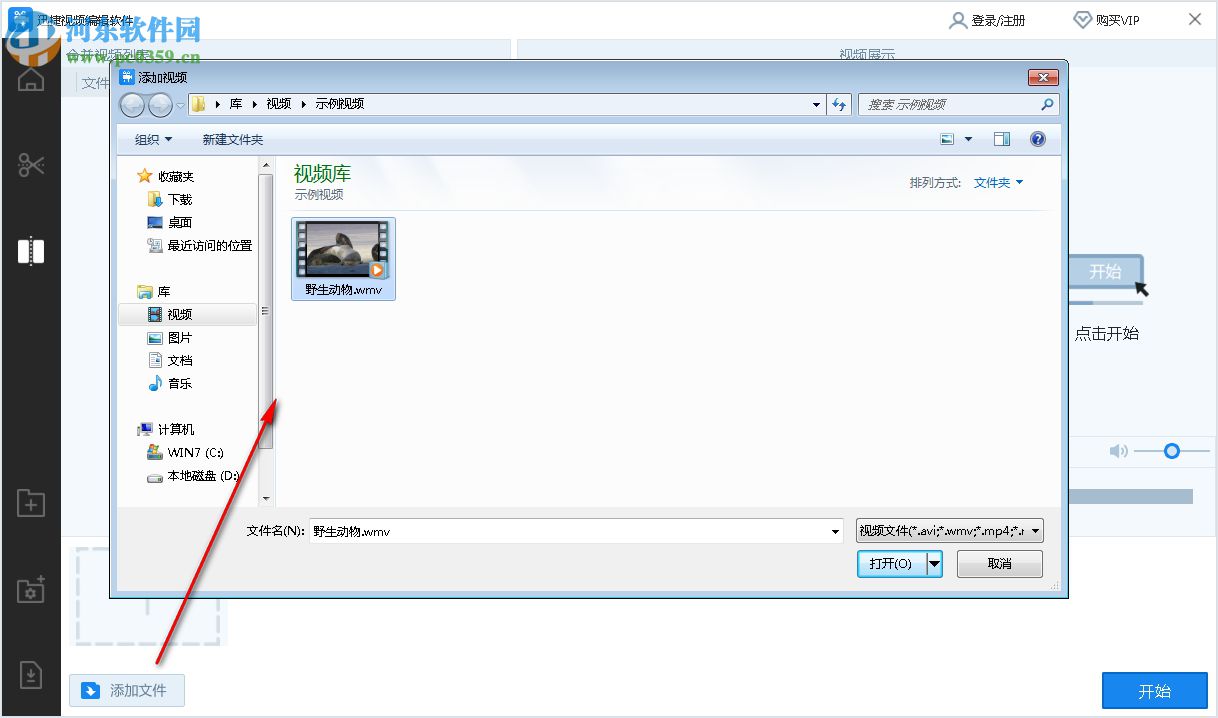
Task: Click 示例视频 in the address breadcrumb
Action: 340,104
